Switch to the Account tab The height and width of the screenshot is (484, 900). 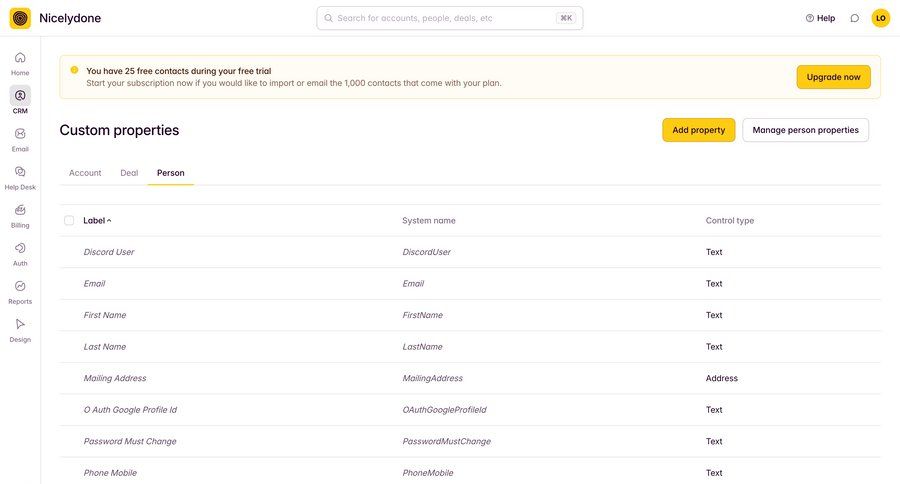(x=85, y=173)
